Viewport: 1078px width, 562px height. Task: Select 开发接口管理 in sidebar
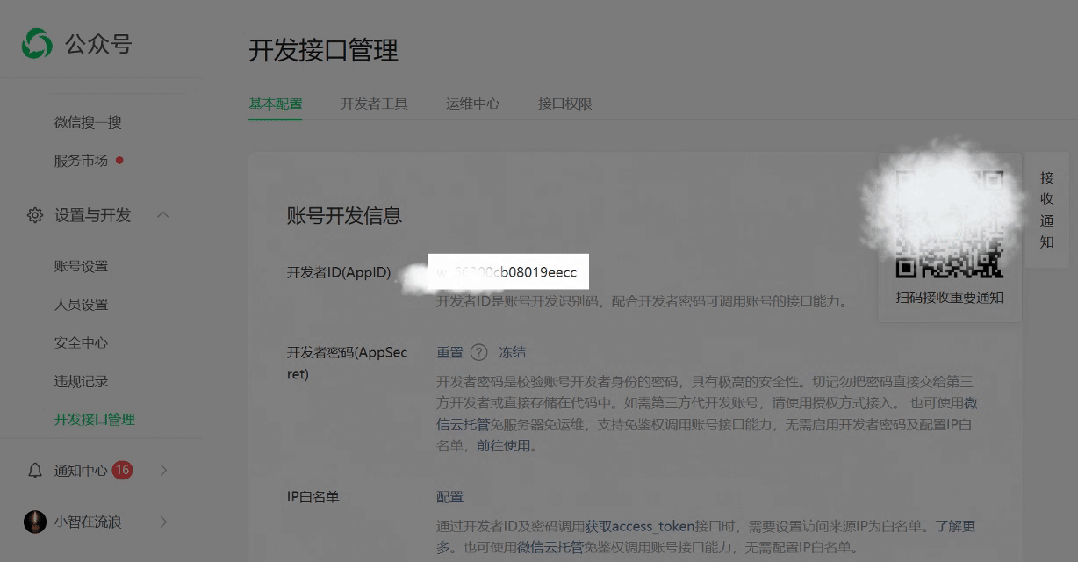[94, 420]
